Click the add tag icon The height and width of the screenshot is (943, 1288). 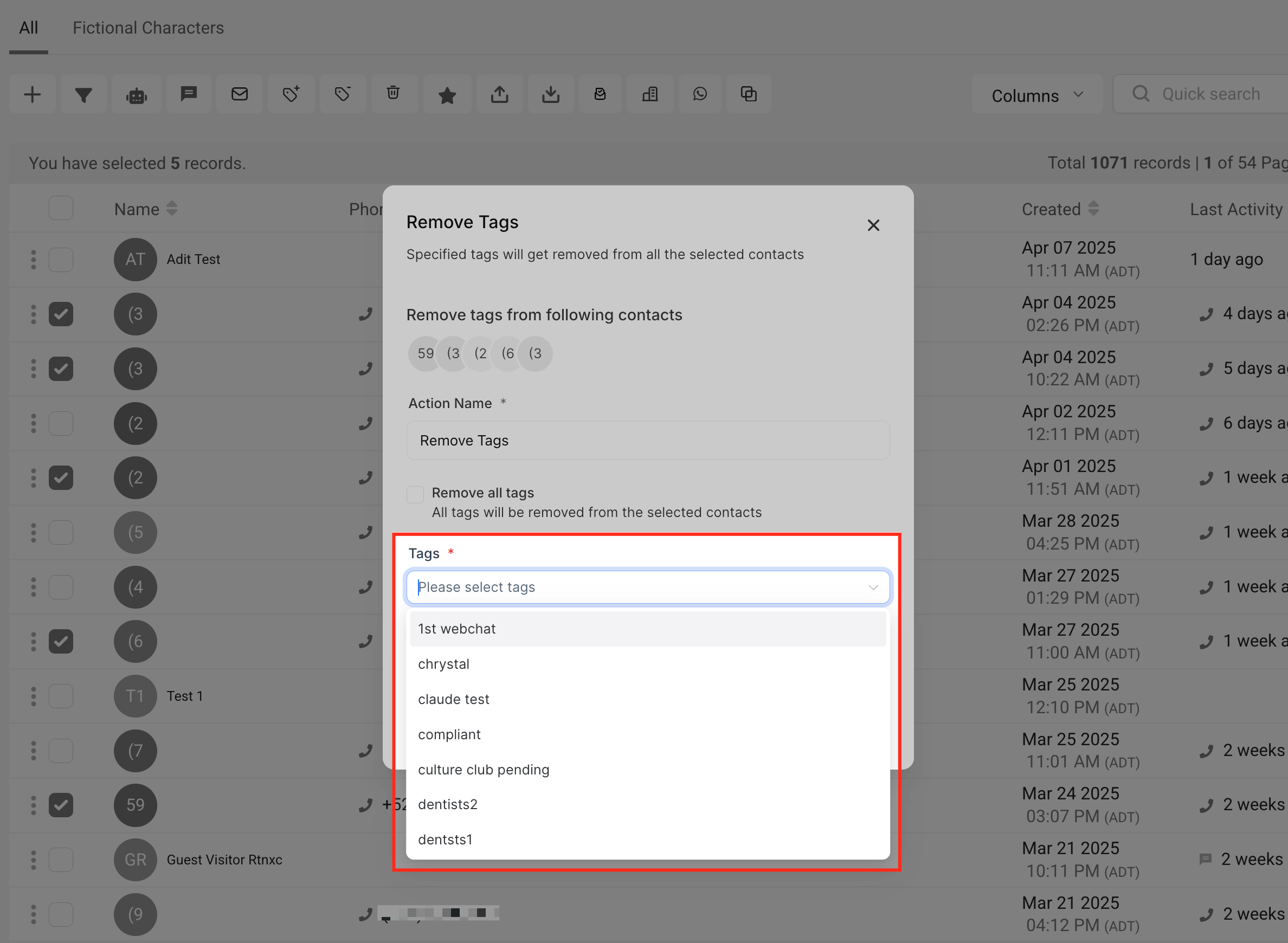(x=291, y=94)
